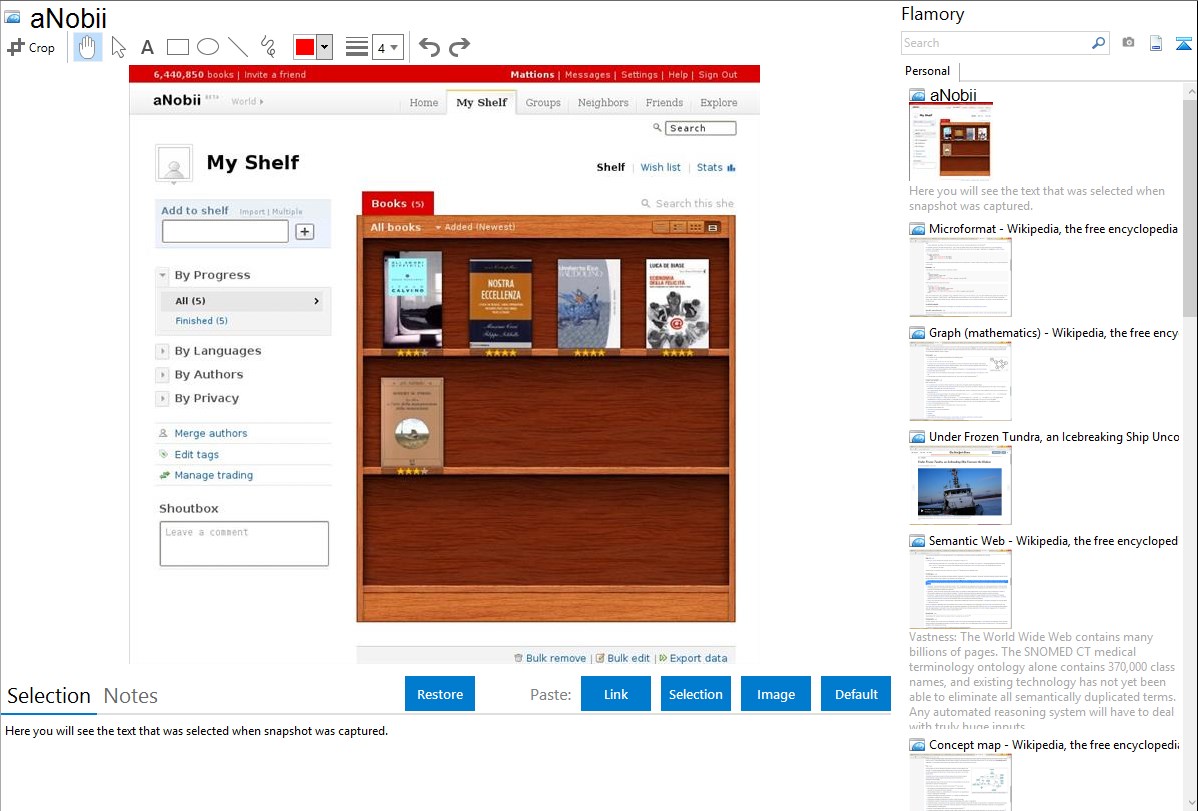1198x811 pixels.
Task: Click the Restore button
Action: click(440, 694)
